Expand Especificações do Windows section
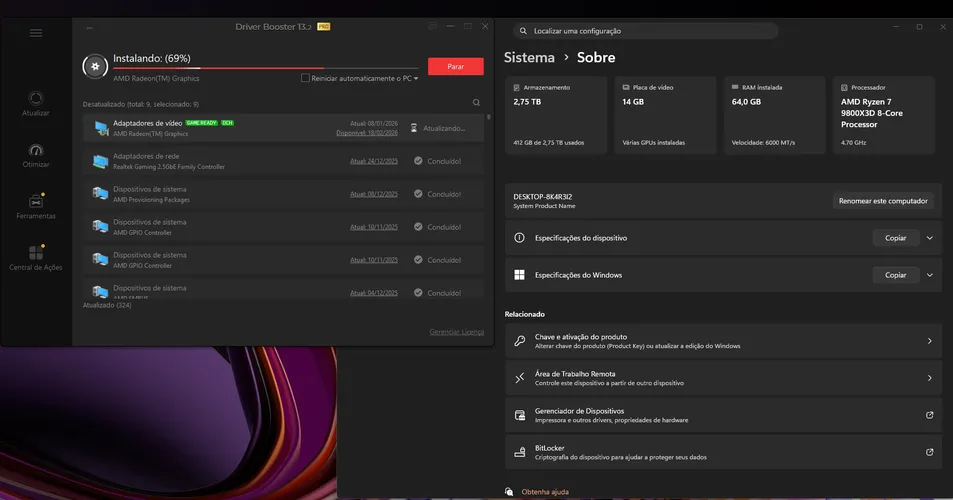This screenshot has width=953, height=500. coord(929,275)
